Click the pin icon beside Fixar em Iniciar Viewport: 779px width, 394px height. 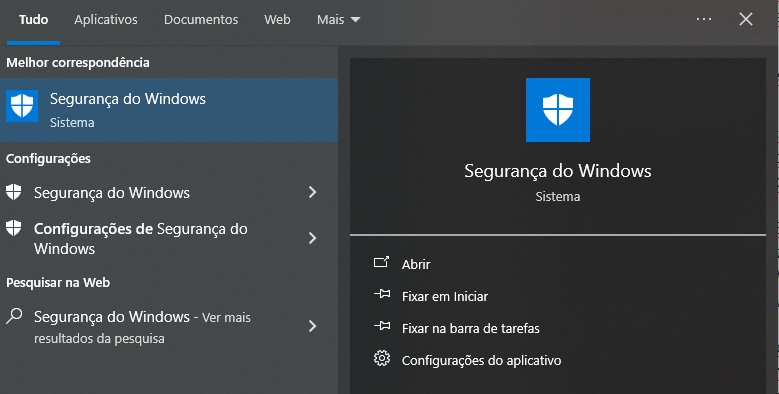pos(382,294)
